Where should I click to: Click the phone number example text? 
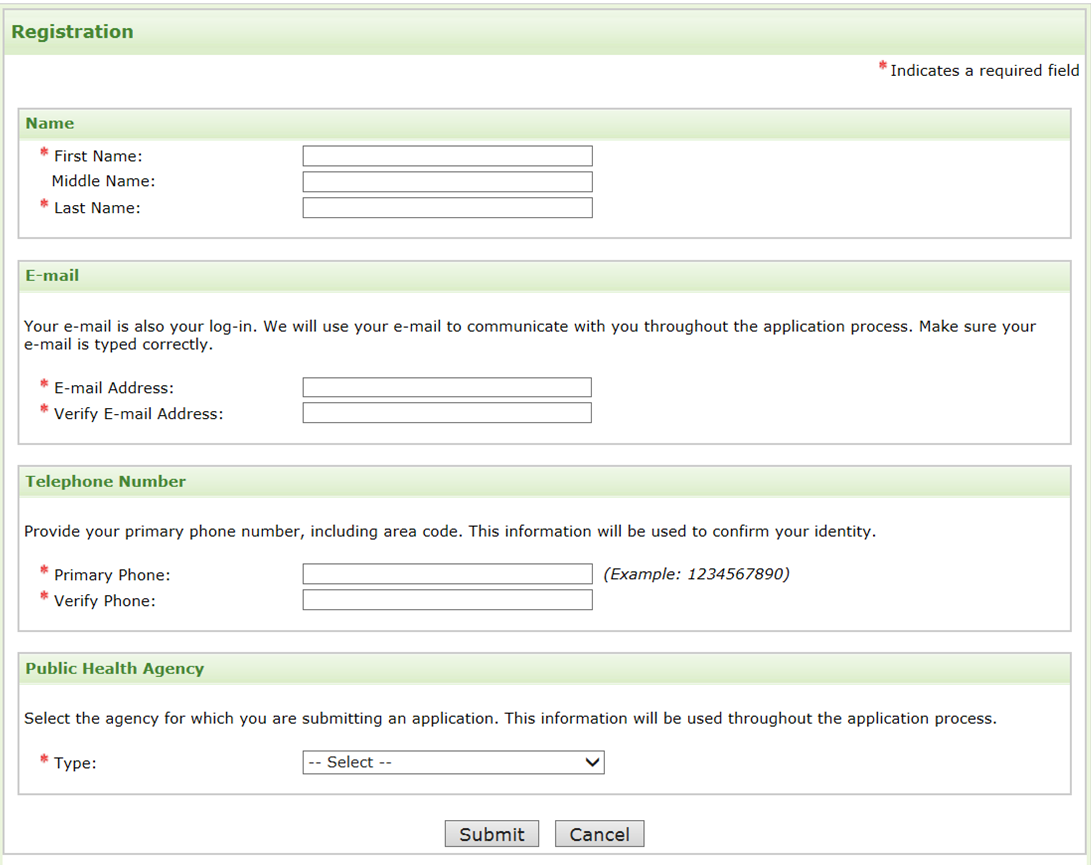point(696,574)
